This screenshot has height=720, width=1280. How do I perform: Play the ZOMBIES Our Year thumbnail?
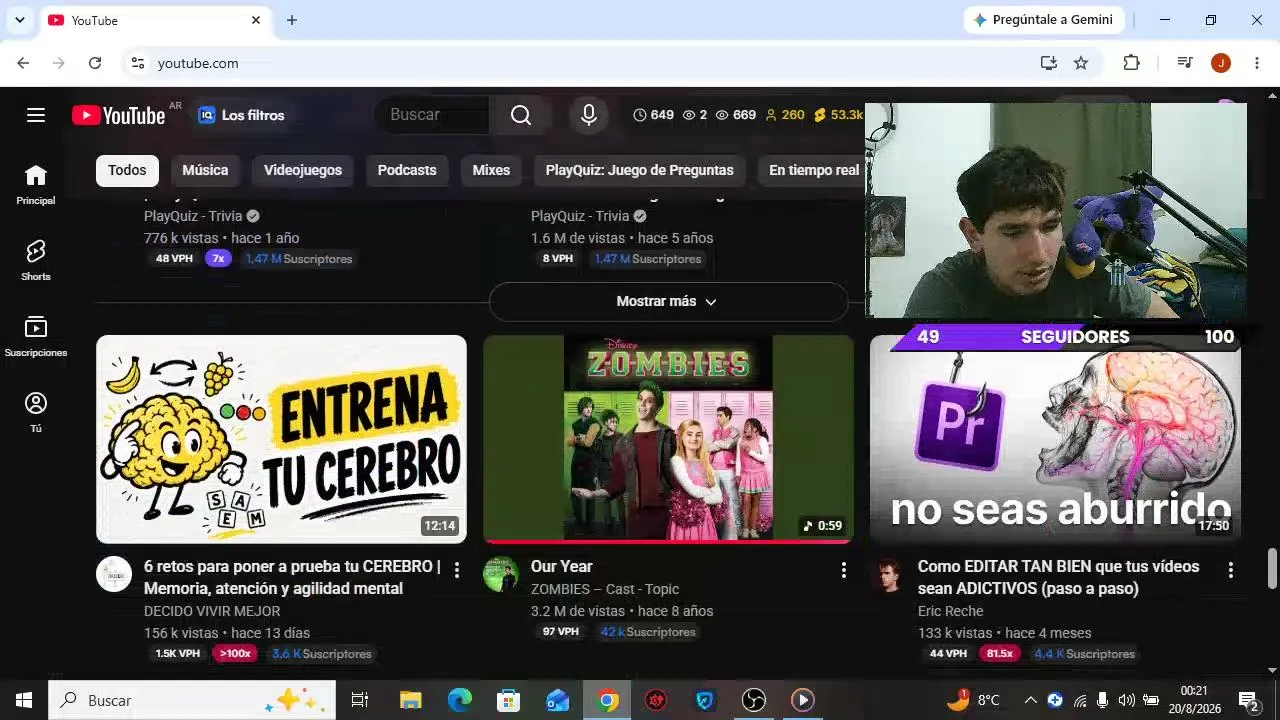click(x=668, y=439)
